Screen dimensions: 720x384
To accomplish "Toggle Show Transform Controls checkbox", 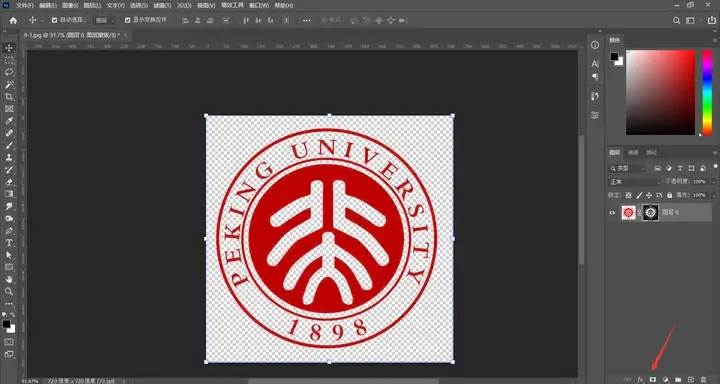I will pos(128,20).
